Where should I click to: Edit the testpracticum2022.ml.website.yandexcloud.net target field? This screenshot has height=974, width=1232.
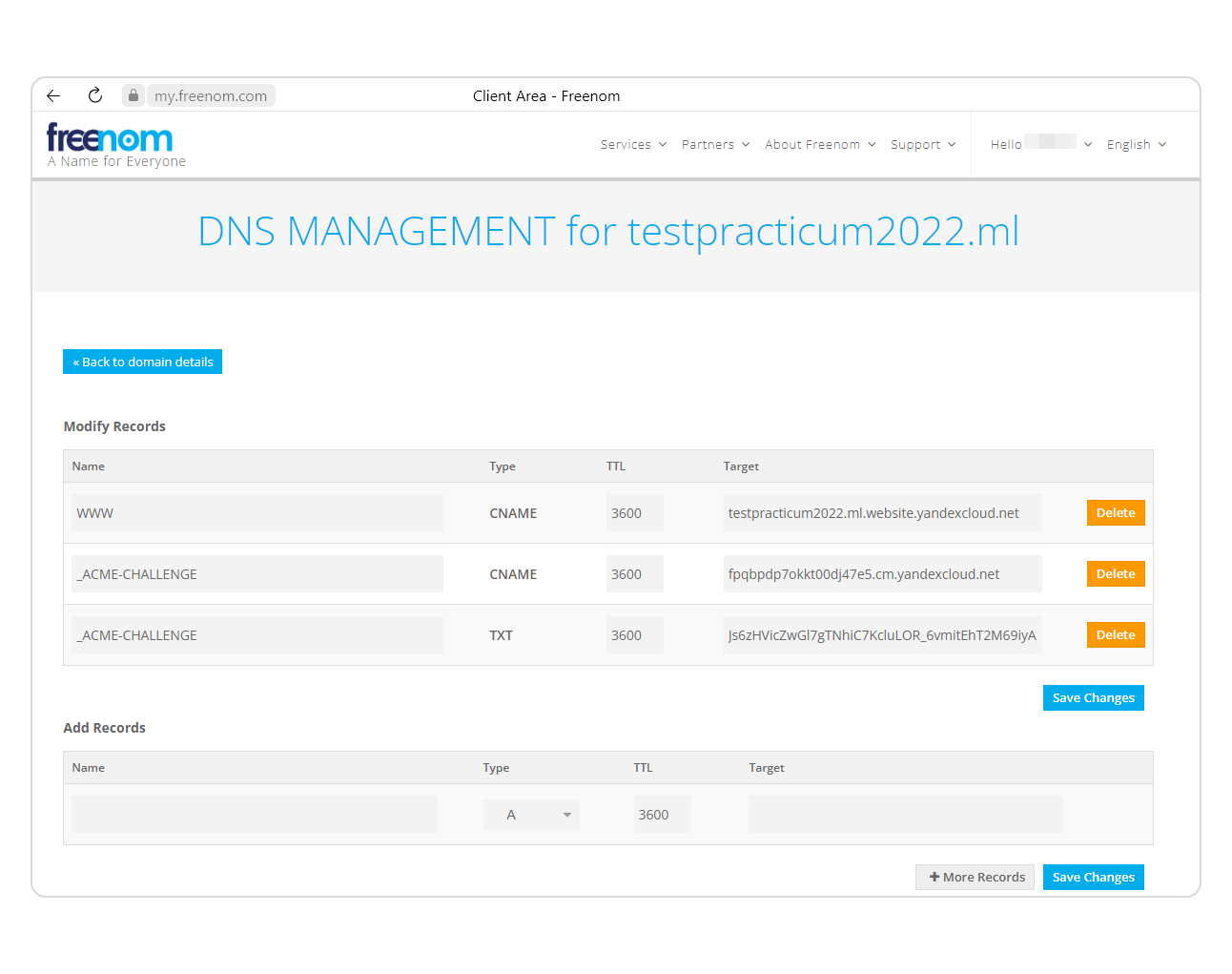tap(882, 513)
